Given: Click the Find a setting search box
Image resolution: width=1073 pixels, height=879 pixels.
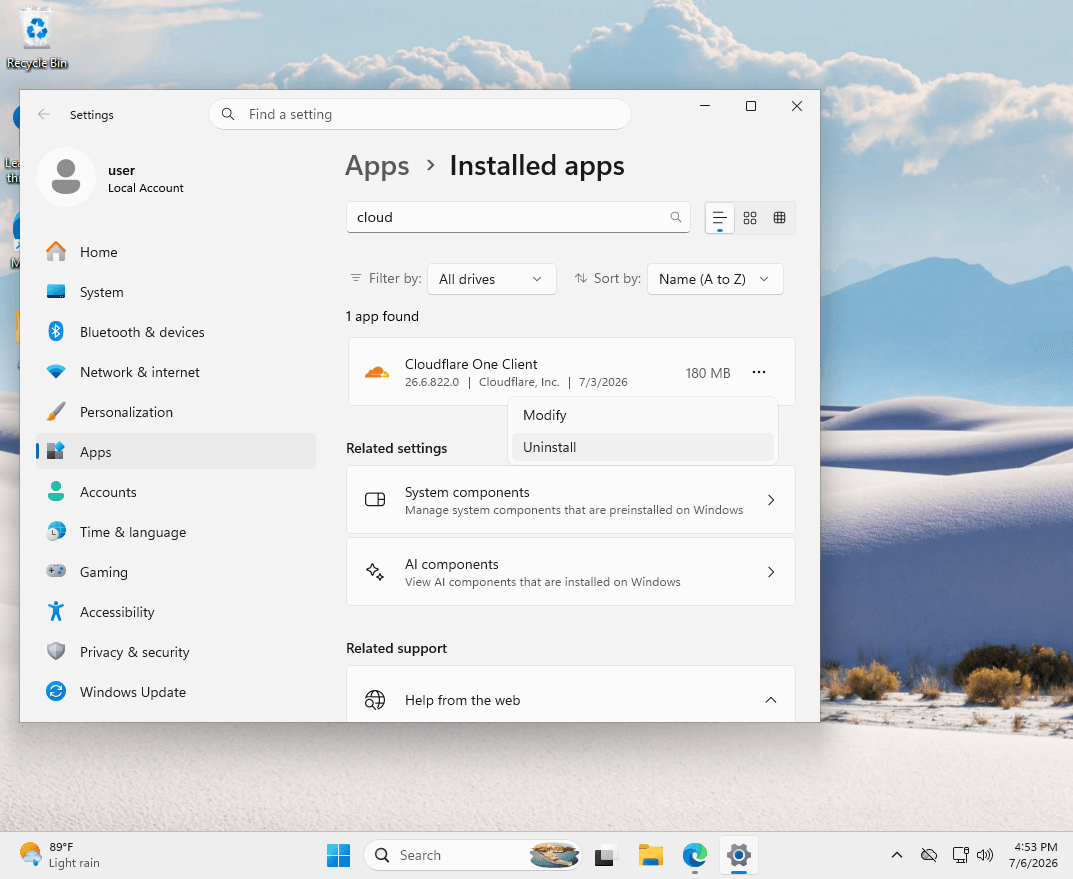Looking at the screenshot, I should click(419, 114).
